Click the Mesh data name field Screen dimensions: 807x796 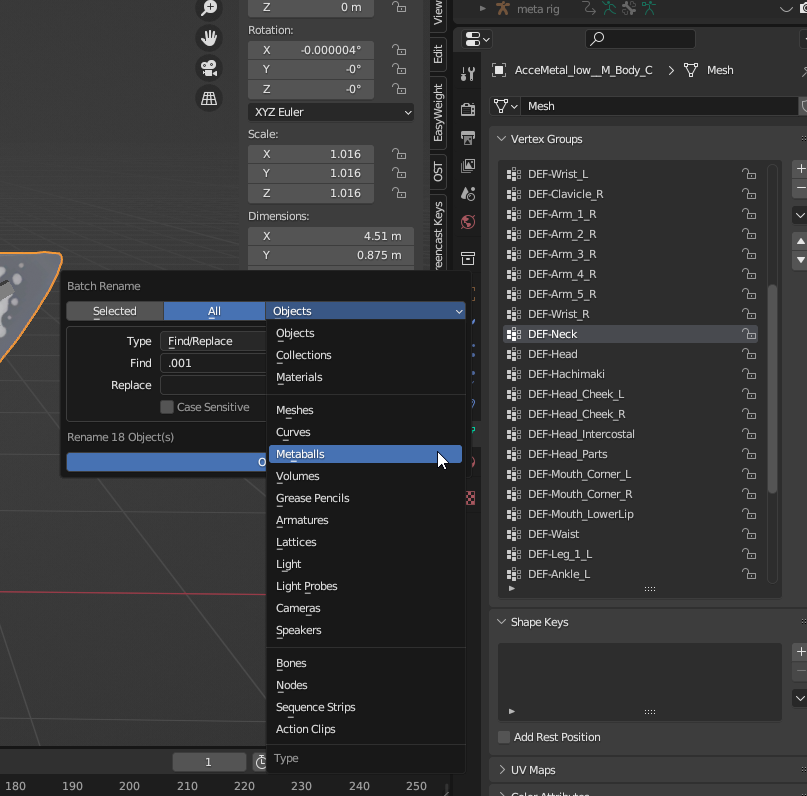659,106
